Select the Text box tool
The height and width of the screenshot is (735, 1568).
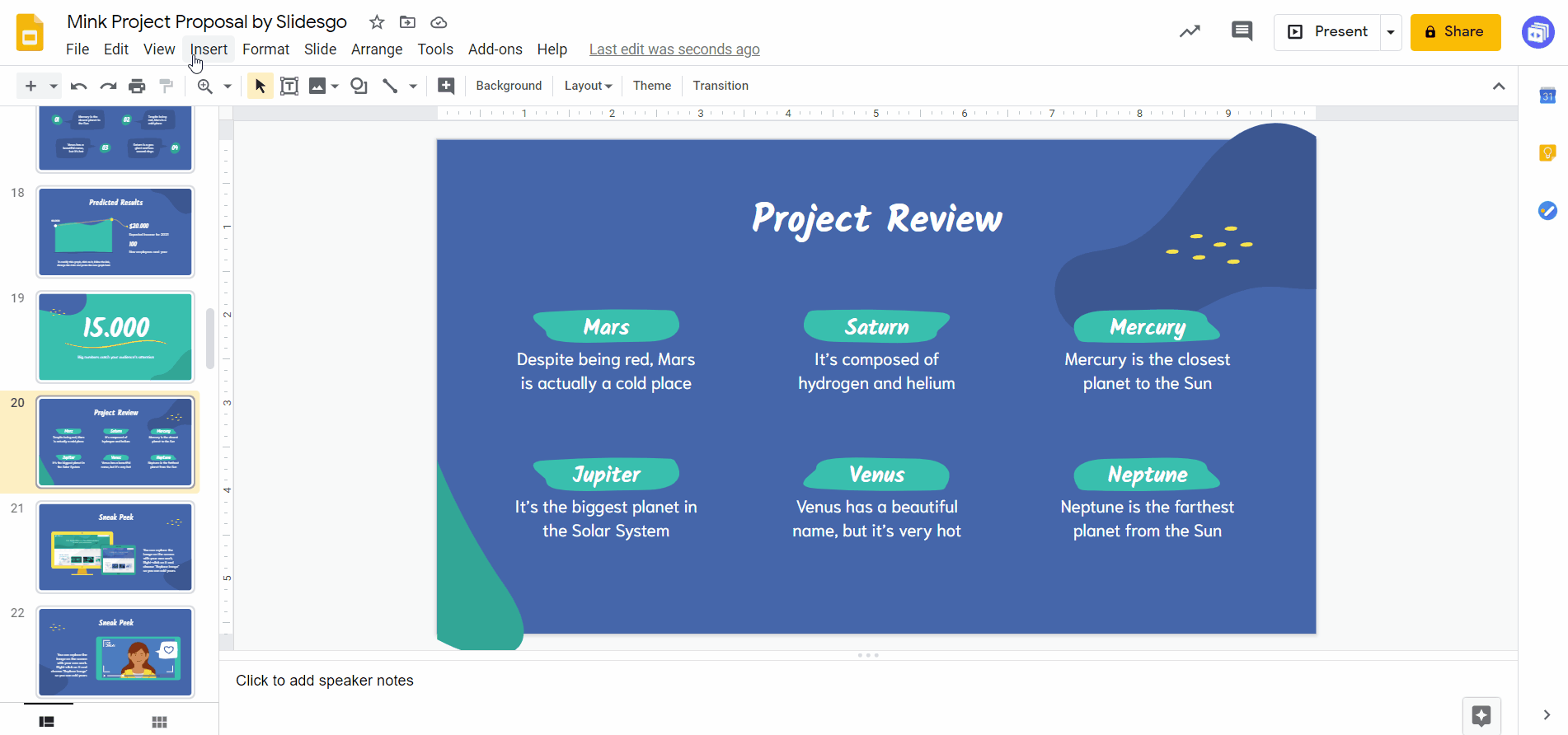click(x=289, y=86)
